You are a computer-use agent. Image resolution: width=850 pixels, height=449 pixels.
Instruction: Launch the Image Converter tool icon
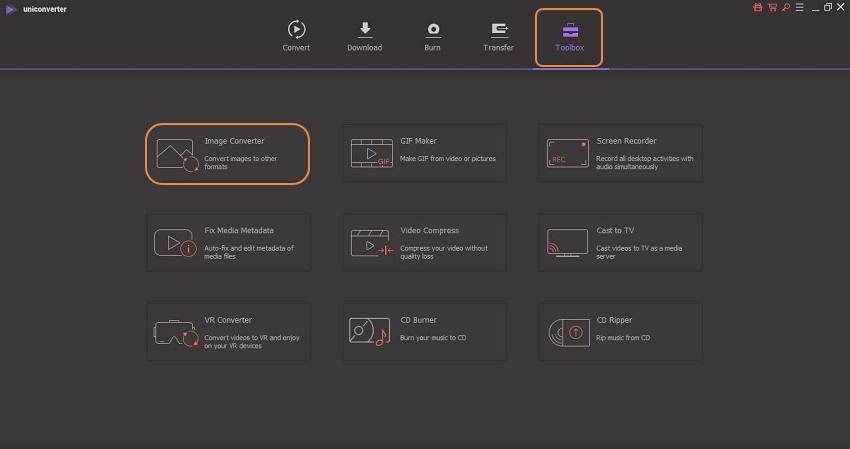click(176, 154)
